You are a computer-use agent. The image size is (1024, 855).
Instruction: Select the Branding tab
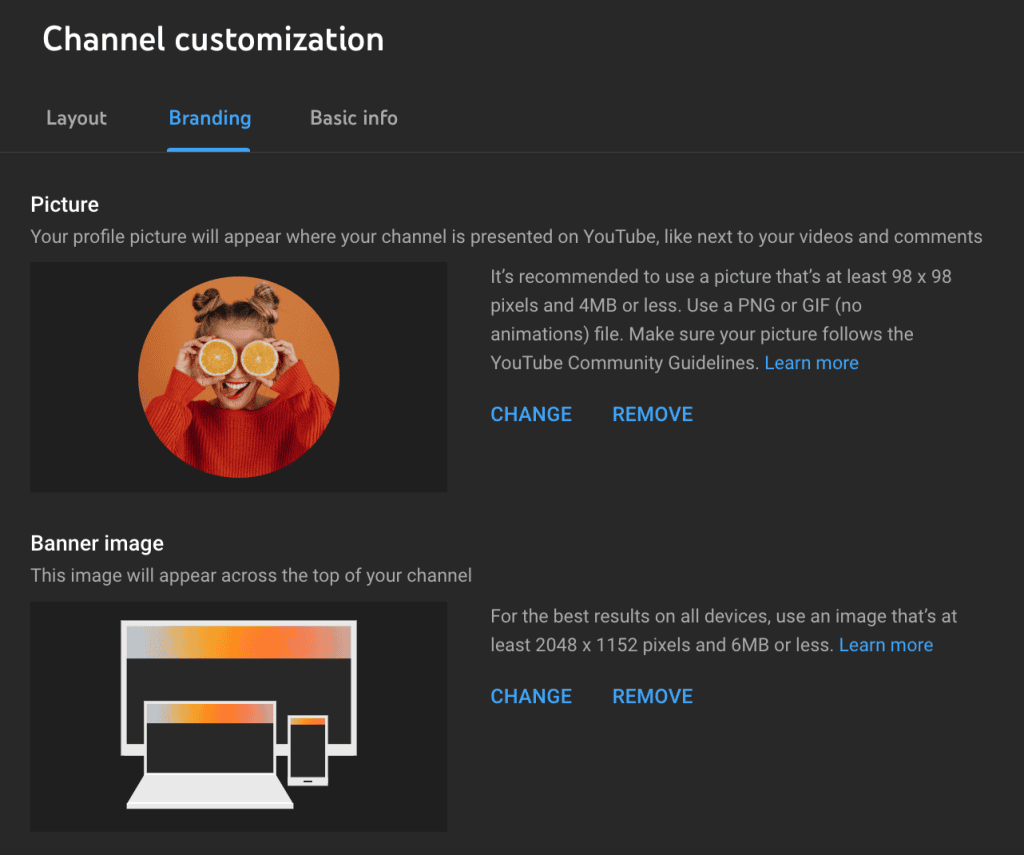(x=209, y=118)
